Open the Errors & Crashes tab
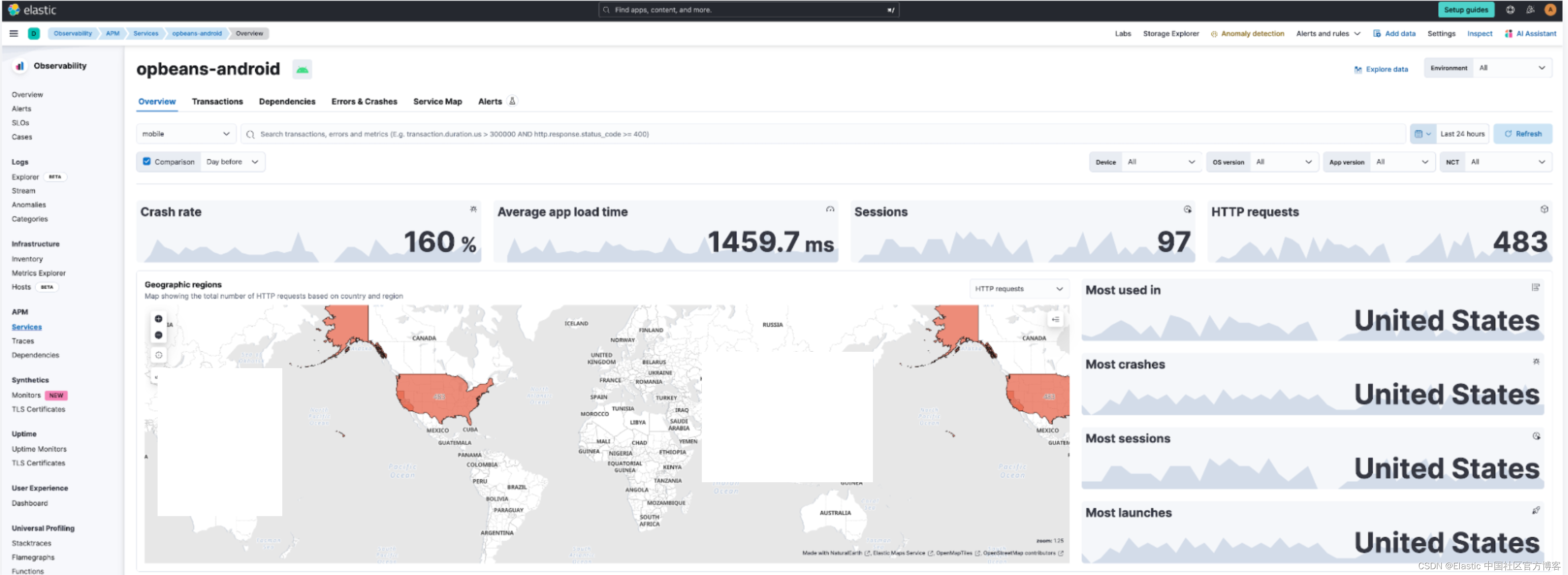Viewport: 1568px width, 575px height. click(364, 101)
